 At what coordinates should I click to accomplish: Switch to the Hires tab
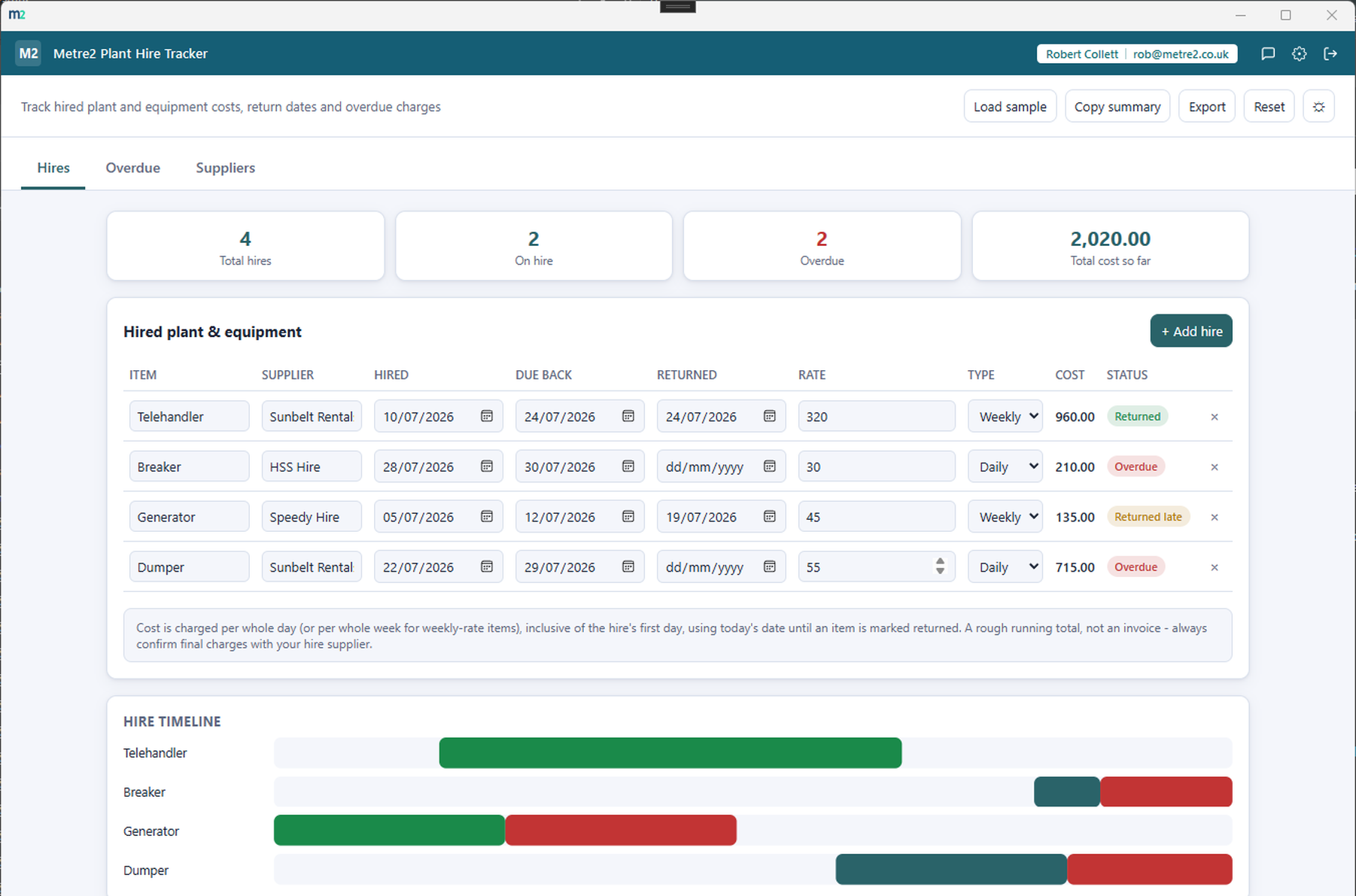point(53,168)
